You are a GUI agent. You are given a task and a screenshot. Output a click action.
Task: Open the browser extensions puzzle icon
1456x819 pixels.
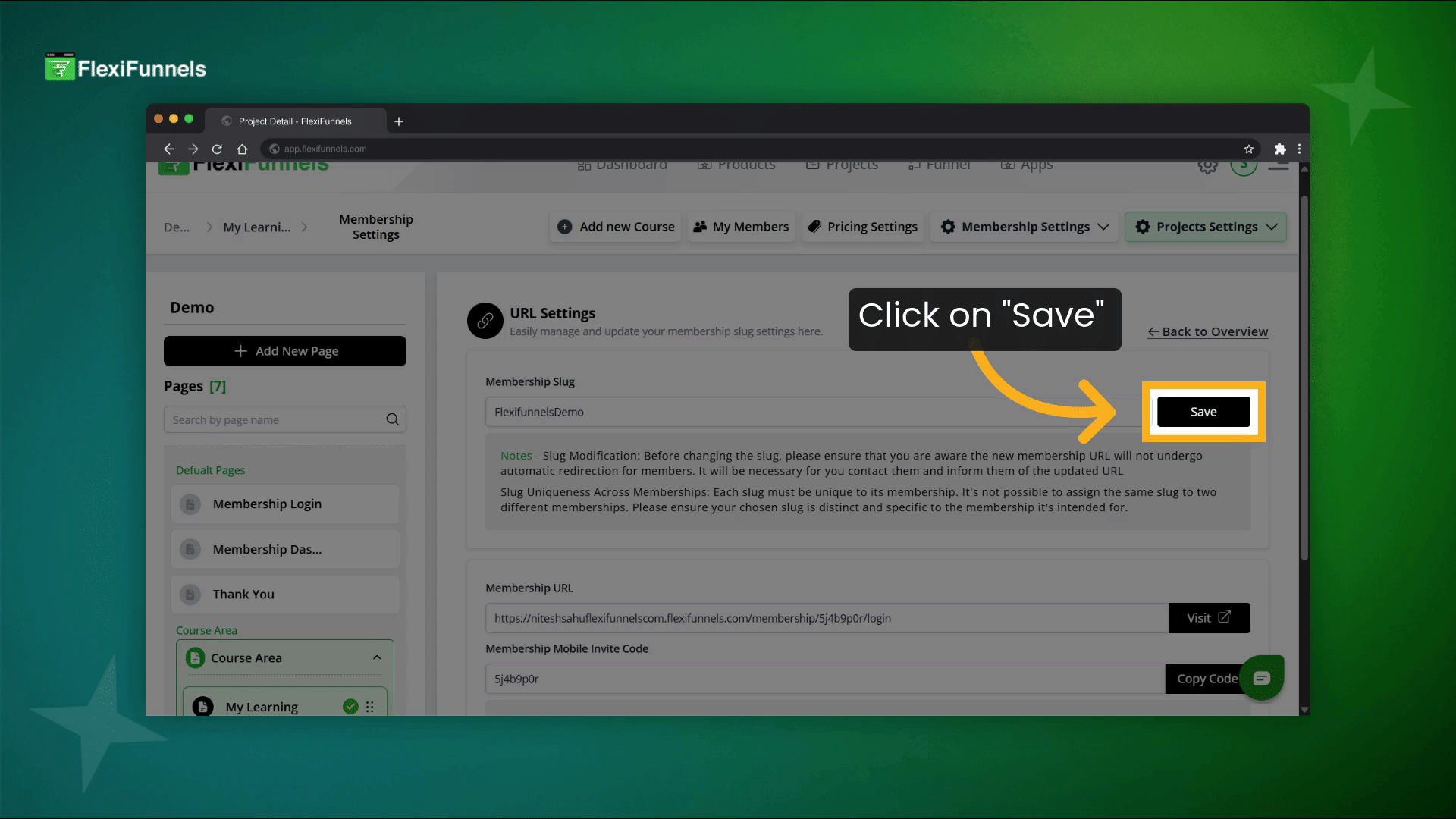(x=1280, y=149)
